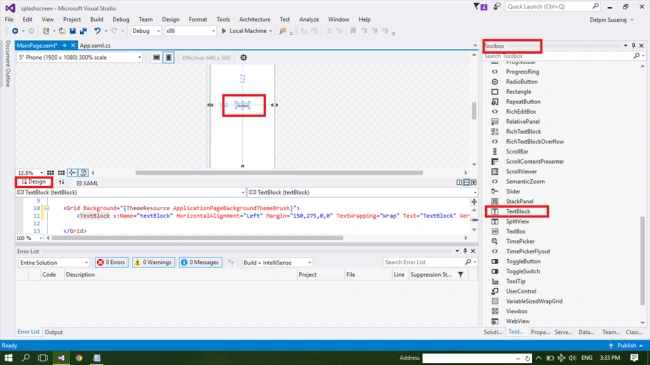Click the Save toolbar icon
Viewport: 650px width, 365px height.
tap(73, 31)
